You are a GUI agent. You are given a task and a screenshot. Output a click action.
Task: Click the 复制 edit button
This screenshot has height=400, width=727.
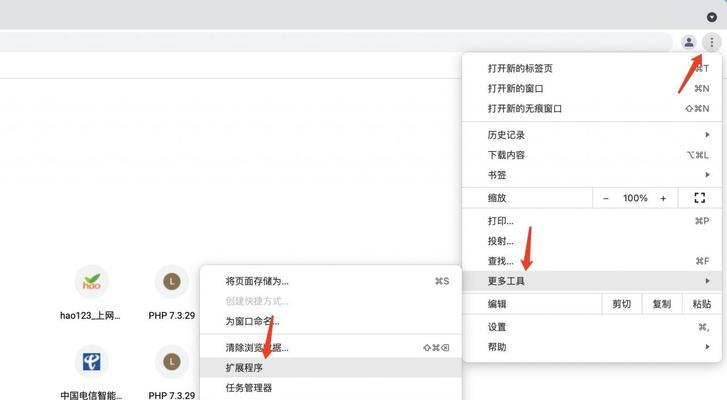click(662, 304)
